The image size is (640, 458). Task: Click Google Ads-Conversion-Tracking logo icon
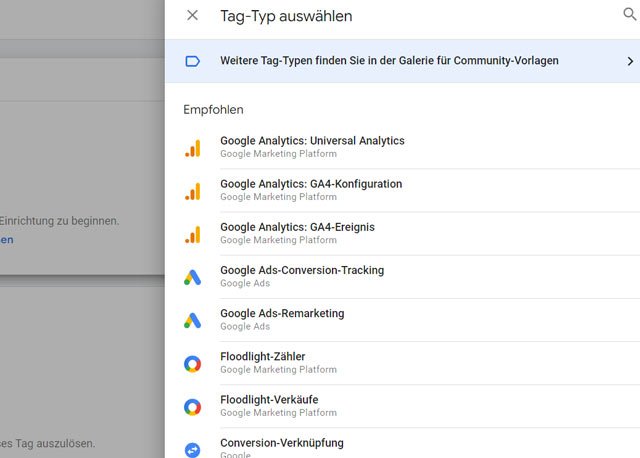193,278
